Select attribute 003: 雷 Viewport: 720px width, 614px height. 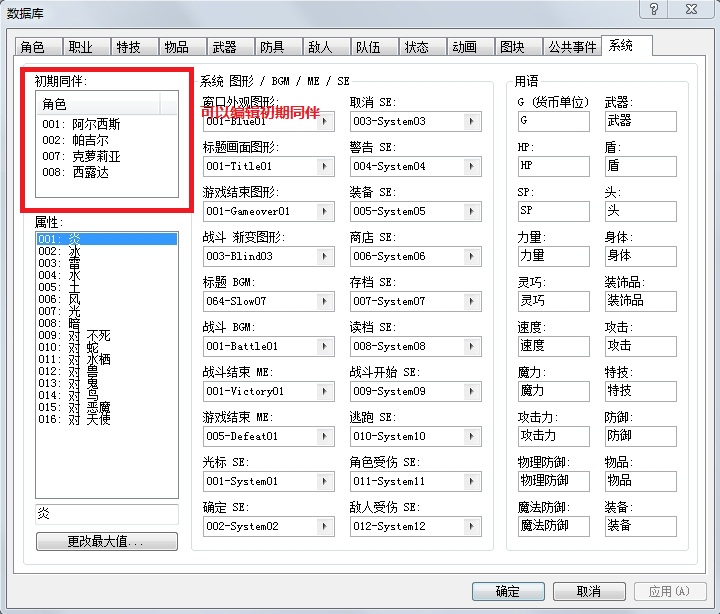(107, 263)
